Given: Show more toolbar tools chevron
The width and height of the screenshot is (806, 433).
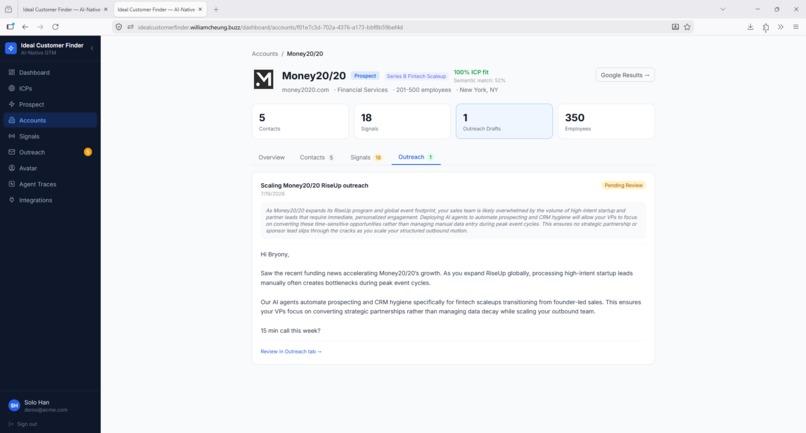Looking at the screenshot, I should pos(781,27).
